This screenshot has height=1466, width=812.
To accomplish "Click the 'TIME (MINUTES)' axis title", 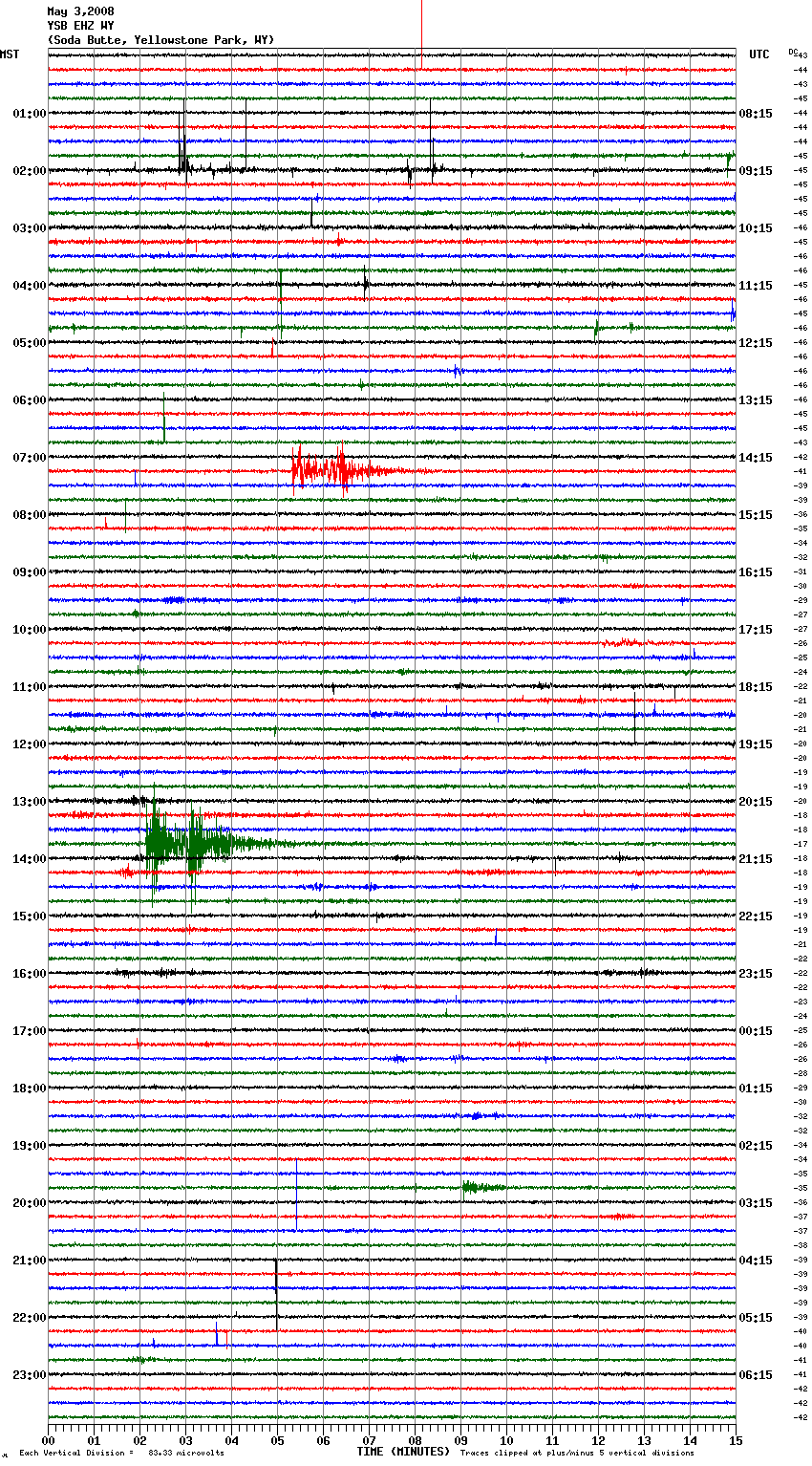I will point(403,1452).
